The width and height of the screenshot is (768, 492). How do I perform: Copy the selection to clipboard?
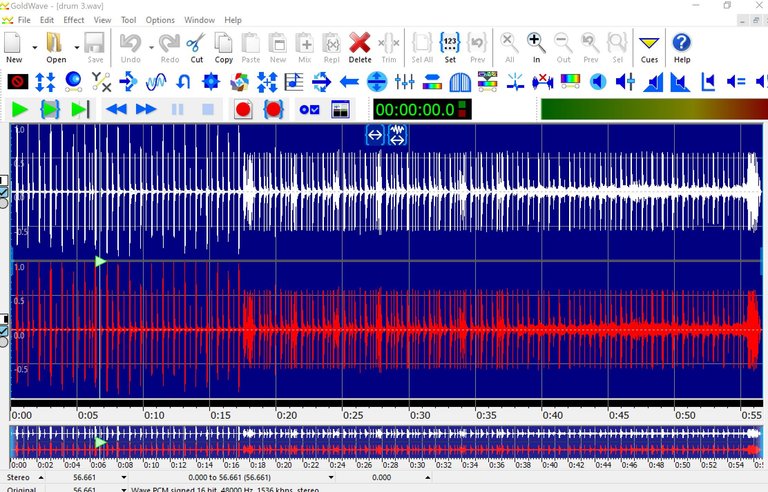click(x=224, y=47)
